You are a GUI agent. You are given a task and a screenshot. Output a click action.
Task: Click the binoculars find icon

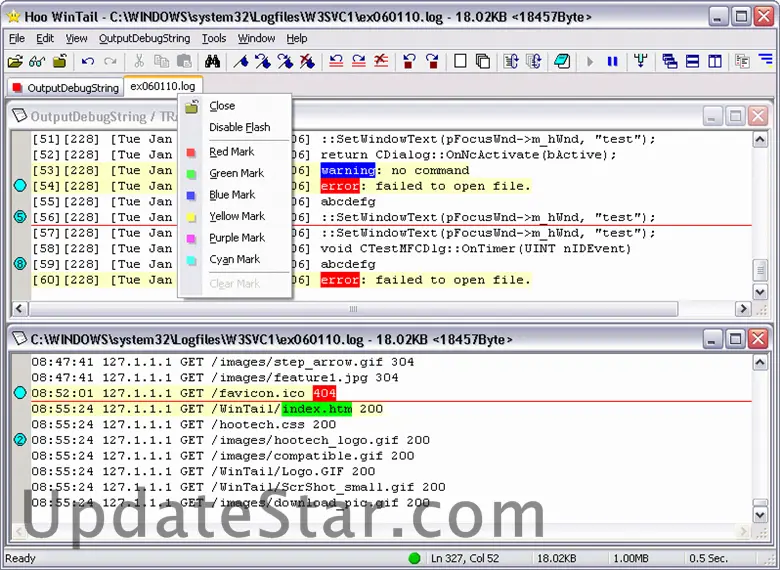(x=37, y=61)
